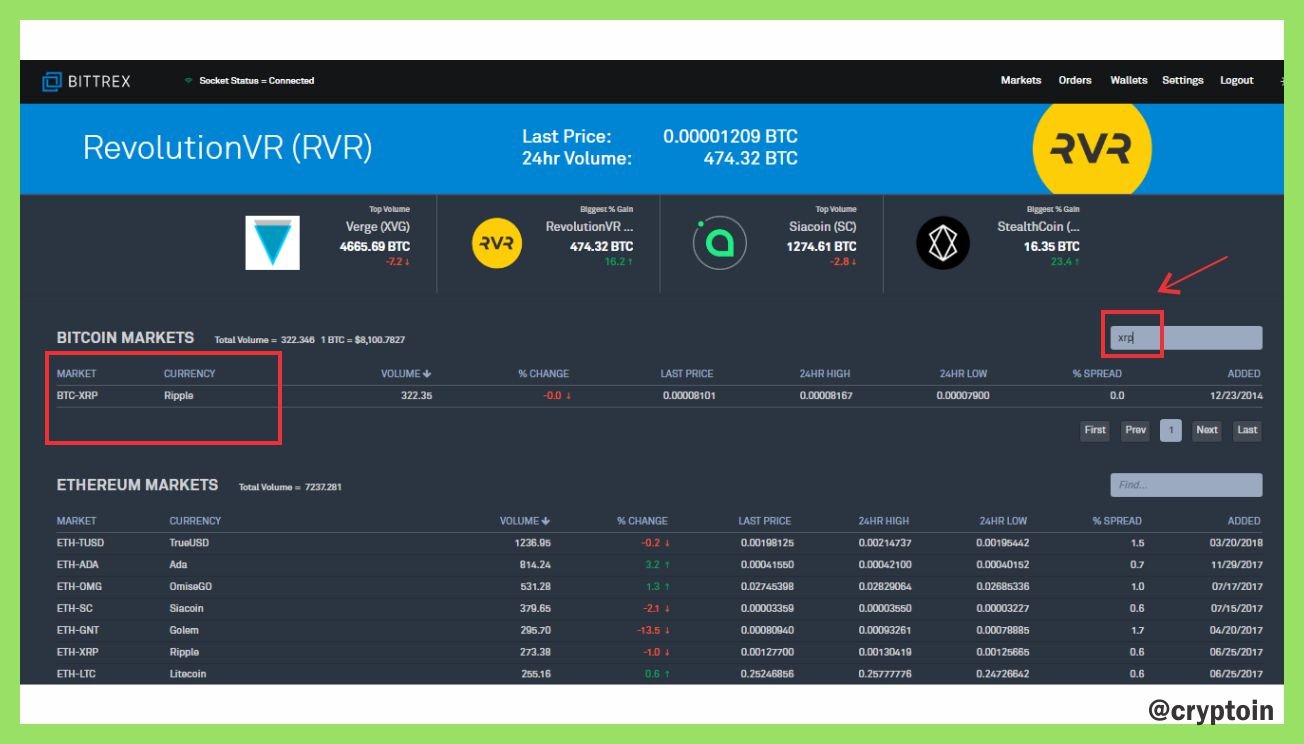Open the ETH-GNT market

click(x=78, y=631)
